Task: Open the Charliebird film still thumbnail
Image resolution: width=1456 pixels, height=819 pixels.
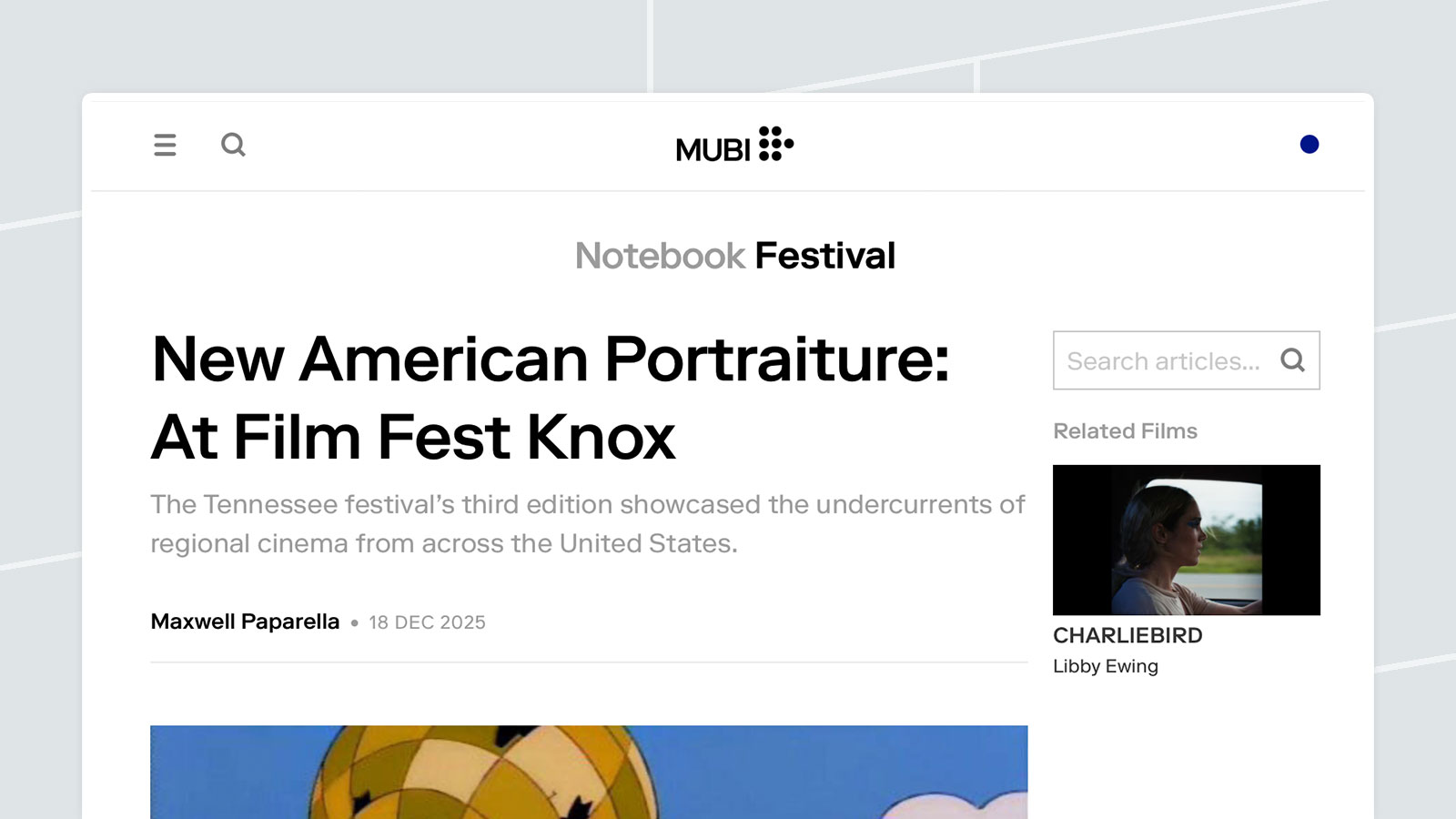Action: coord(1186,540)
